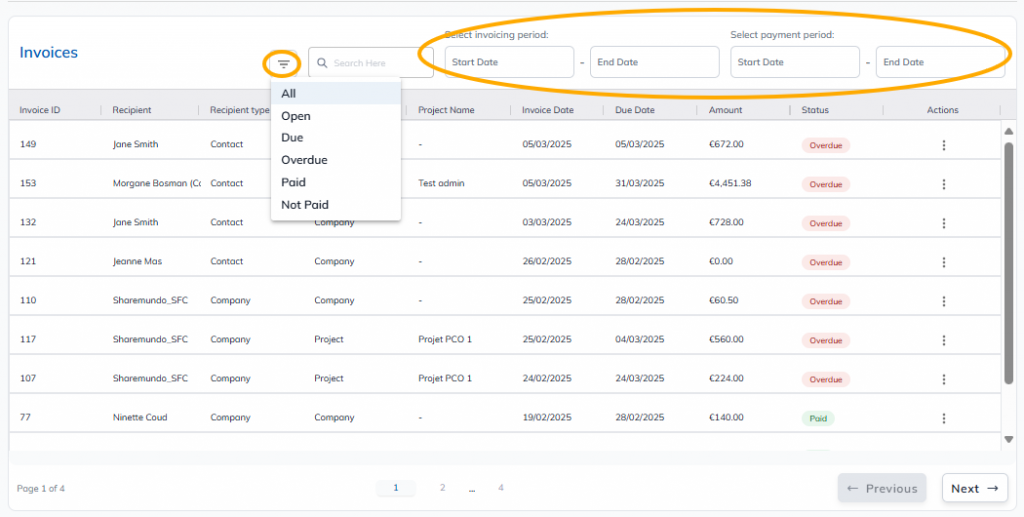The width and height of the screenshot is (1024, 517).
Task: Jump to page 4 of invoices
Action: [501, 488]
